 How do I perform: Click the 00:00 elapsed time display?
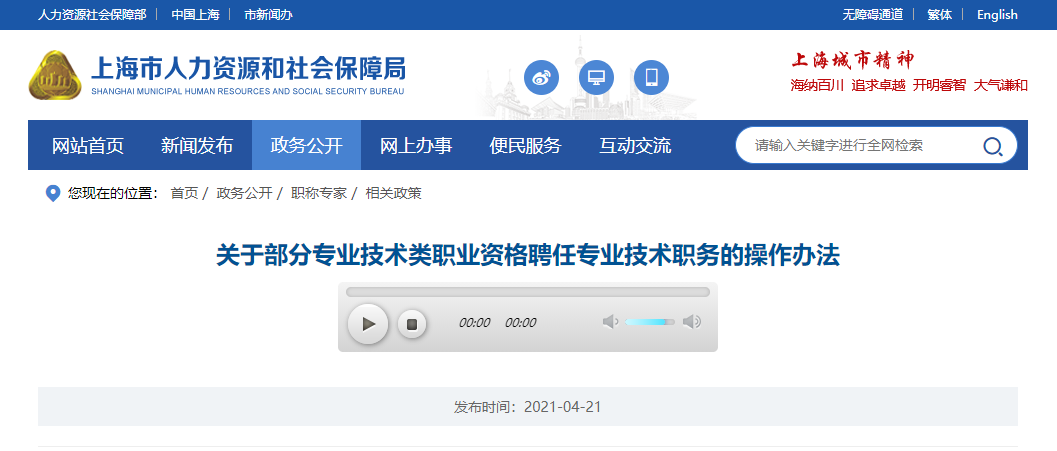tap(475, 323)
